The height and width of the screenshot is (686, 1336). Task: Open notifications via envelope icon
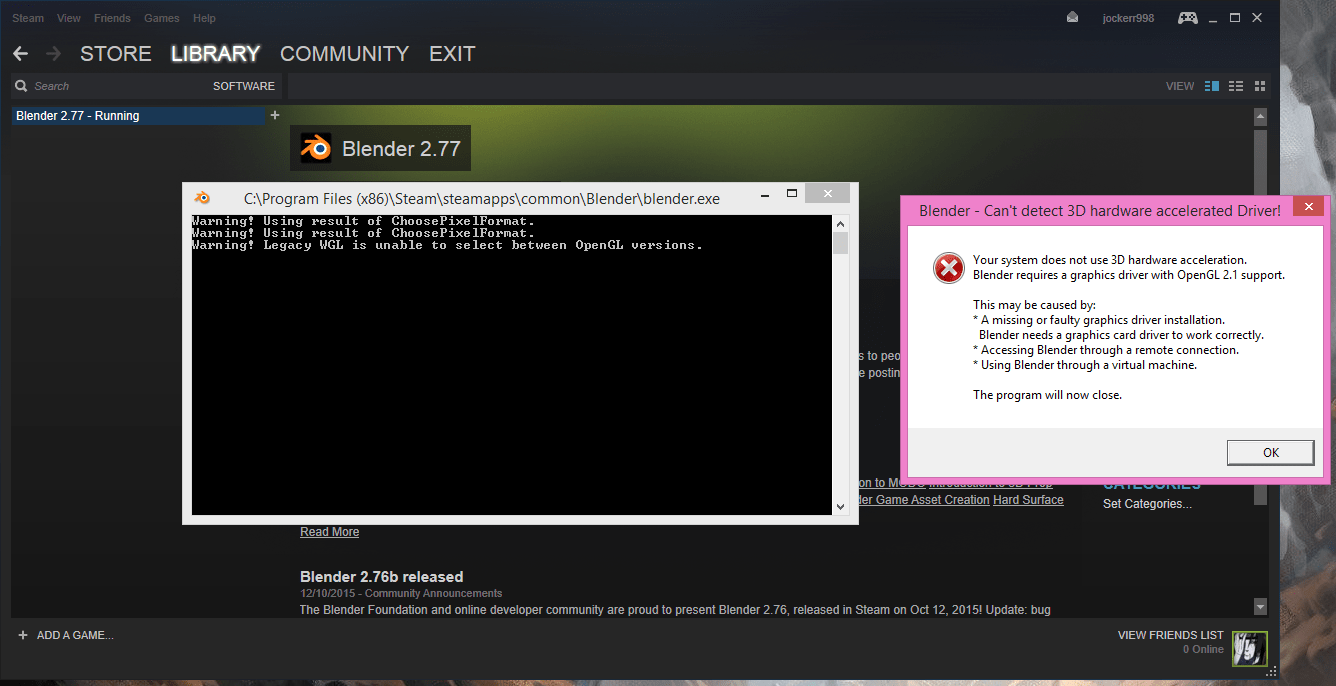click(1073, 17)
